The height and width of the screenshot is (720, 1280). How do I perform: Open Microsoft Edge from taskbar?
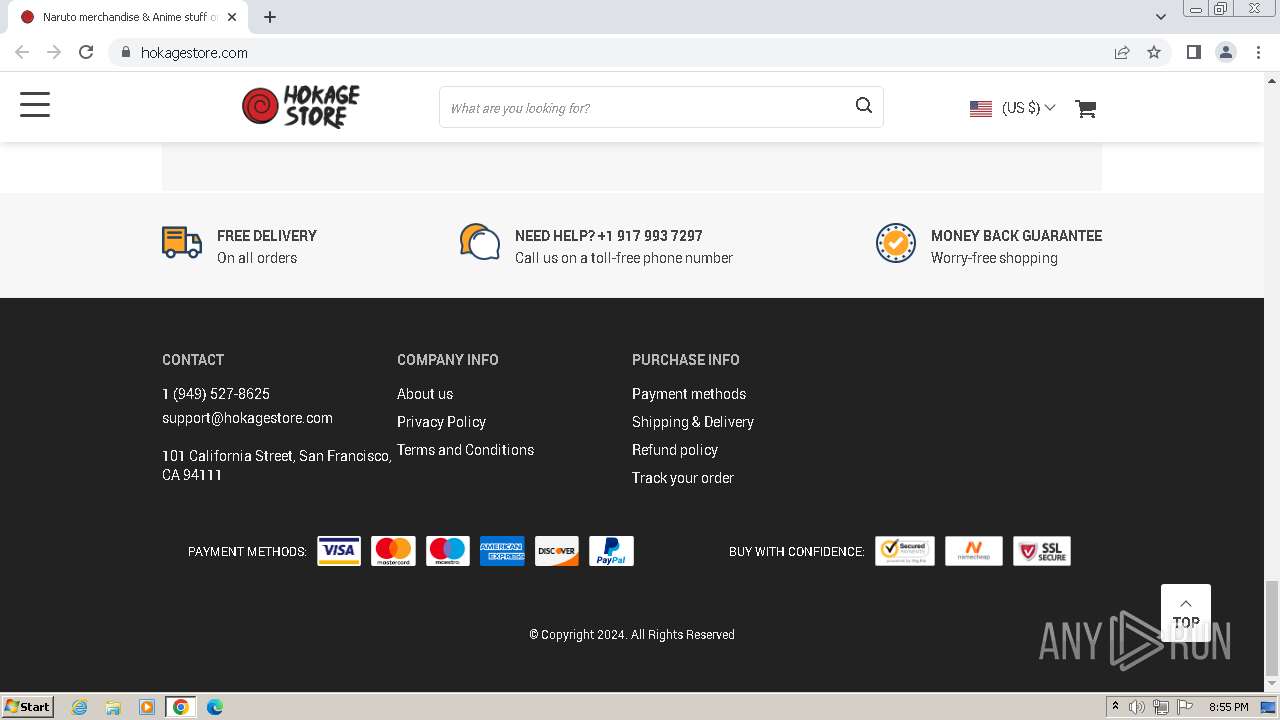tap(215, 707)
